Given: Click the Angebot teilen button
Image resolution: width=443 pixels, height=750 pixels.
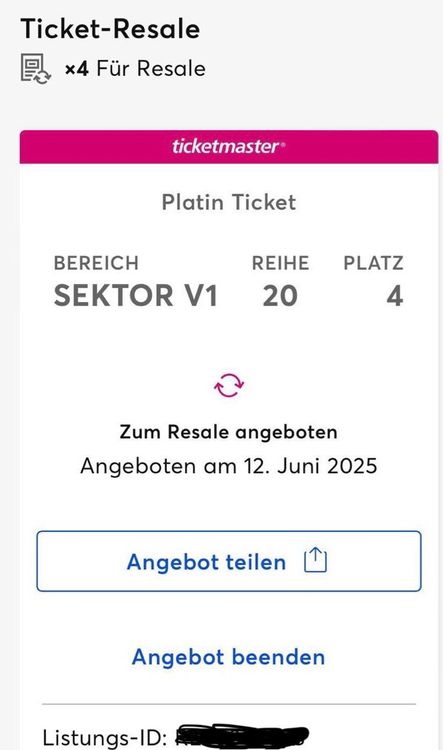Looking at the screenshot, I should tap(229, 561).
